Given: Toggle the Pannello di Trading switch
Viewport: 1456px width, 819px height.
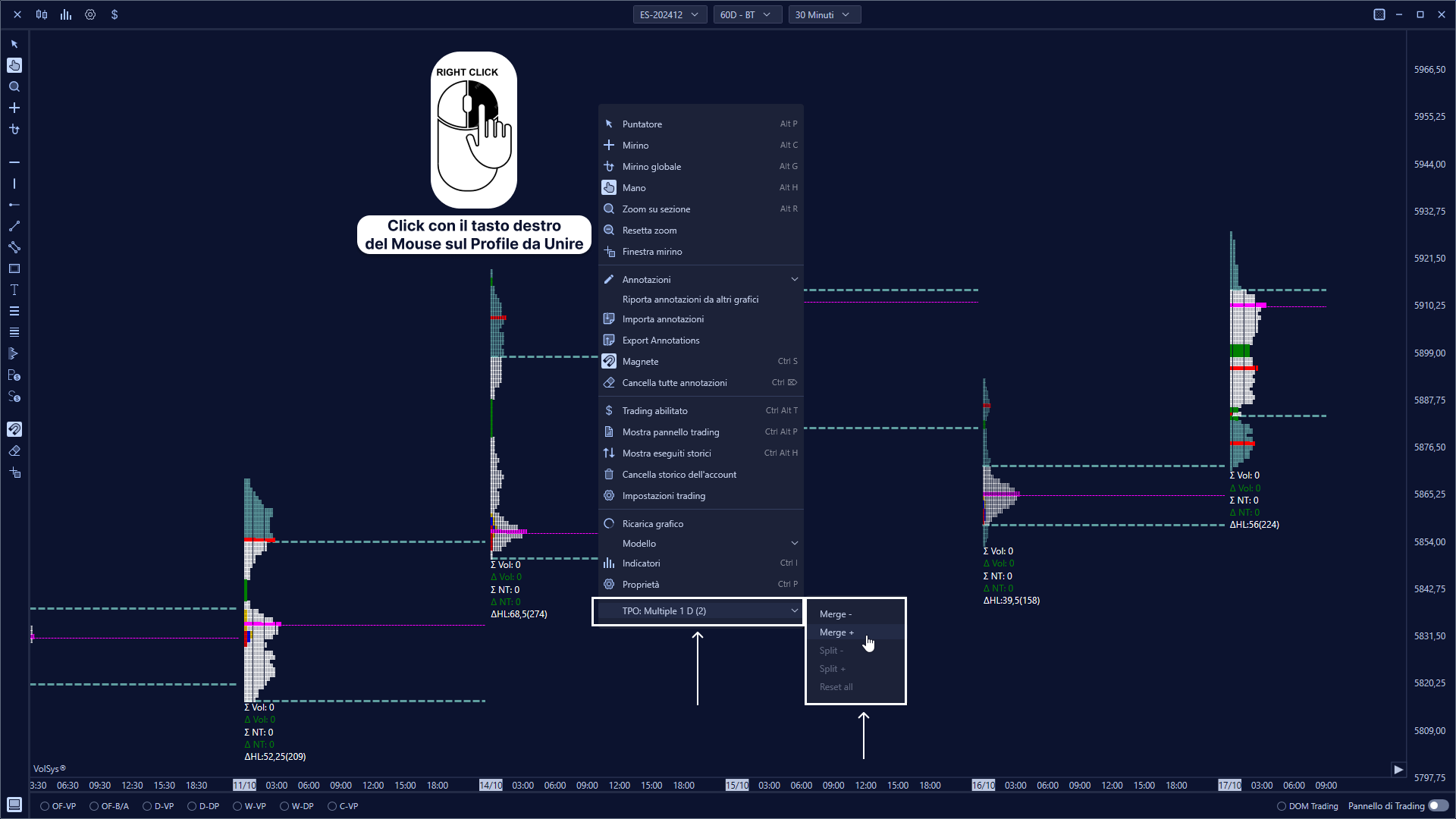Looking at the screenshot, I should coord(1438,806).
